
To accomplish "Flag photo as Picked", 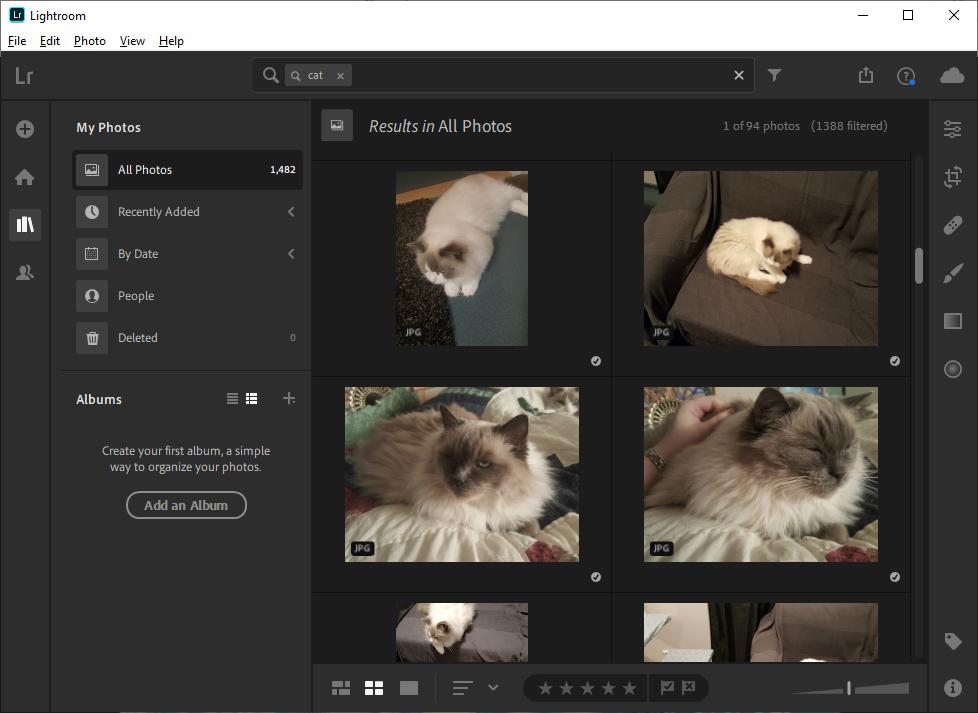I will (667, 687).
